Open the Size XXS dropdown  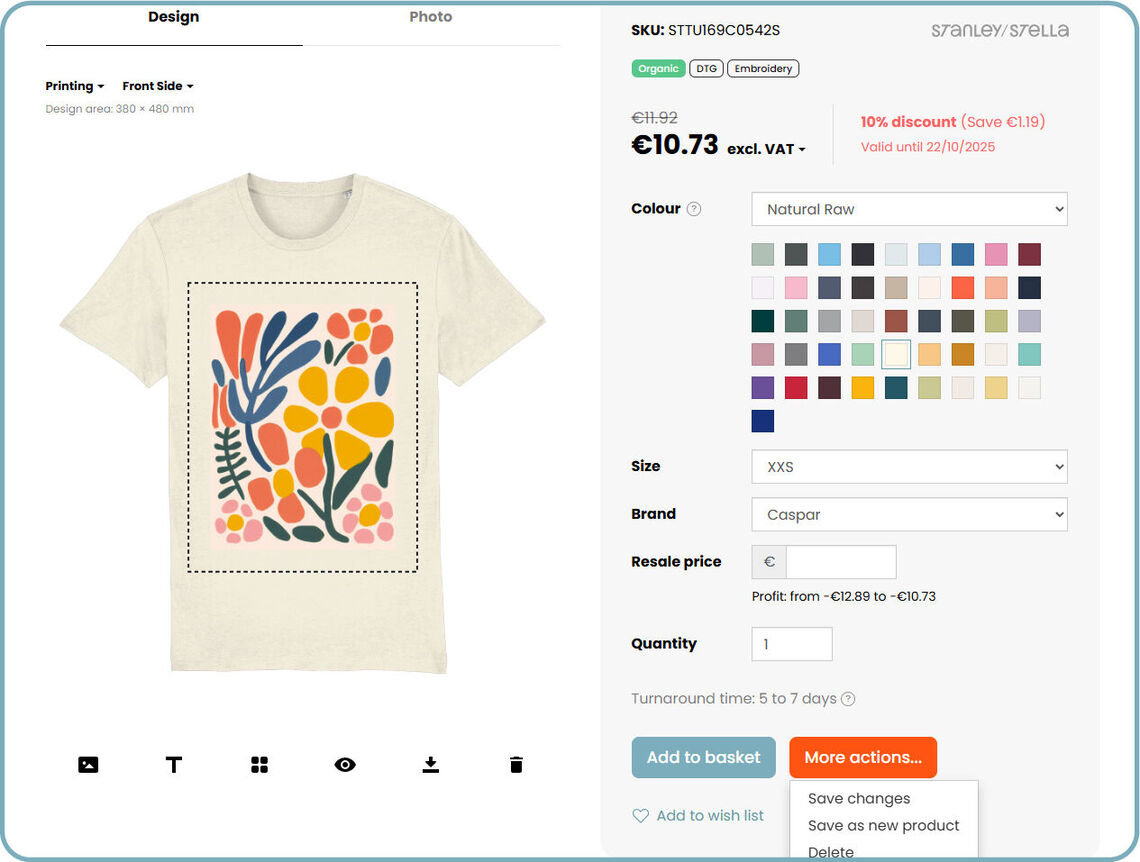point(909,467)
